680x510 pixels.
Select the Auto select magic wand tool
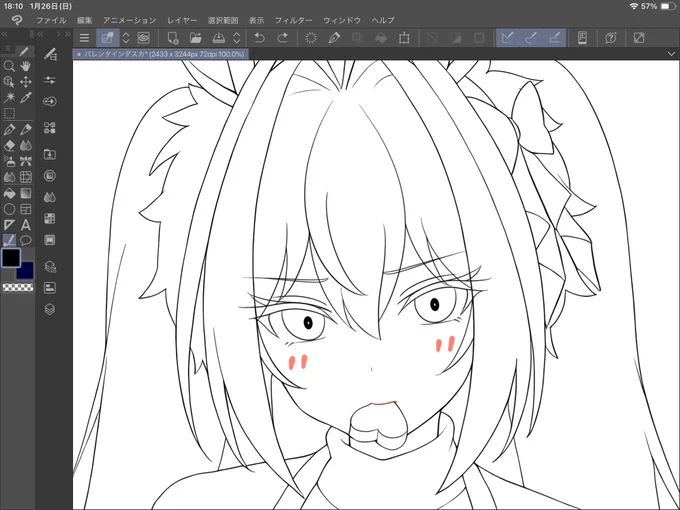pos(9,97)
